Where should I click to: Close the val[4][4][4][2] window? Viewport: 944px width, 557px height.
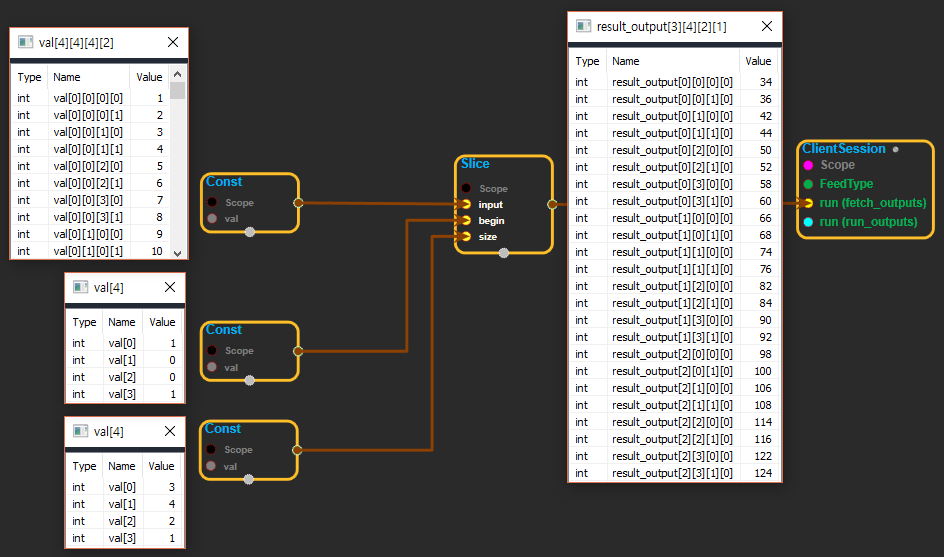173,42
